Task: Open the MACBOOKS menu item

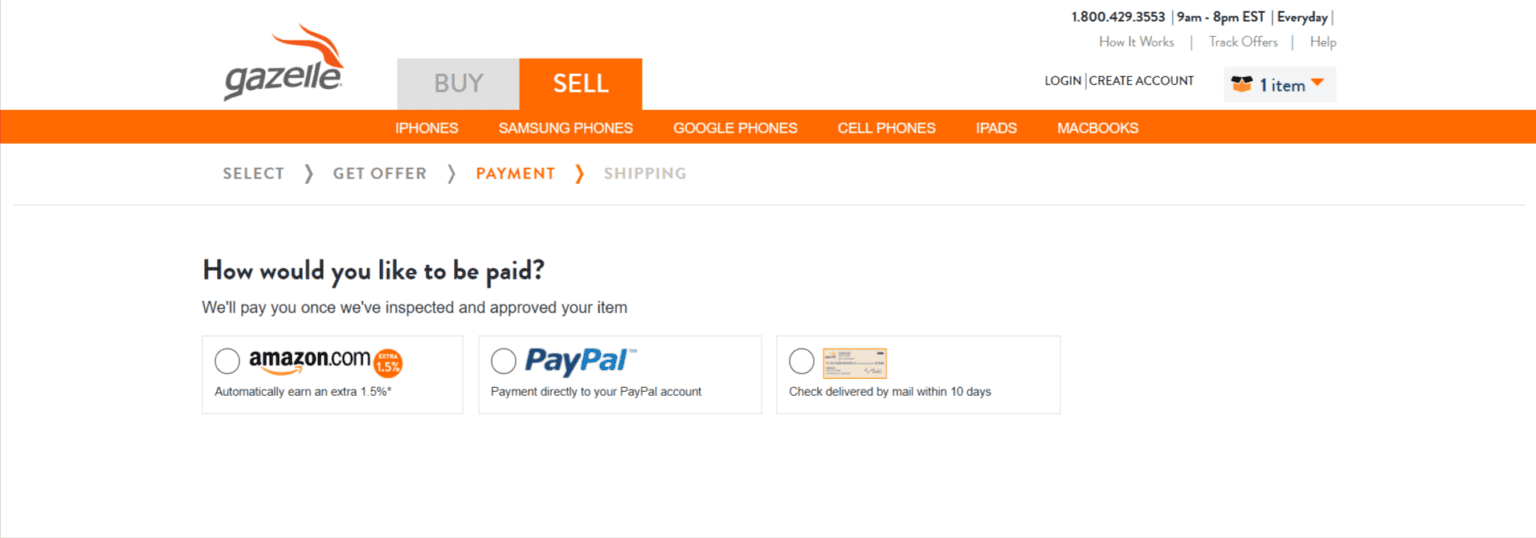Action: coord(1098,128)
